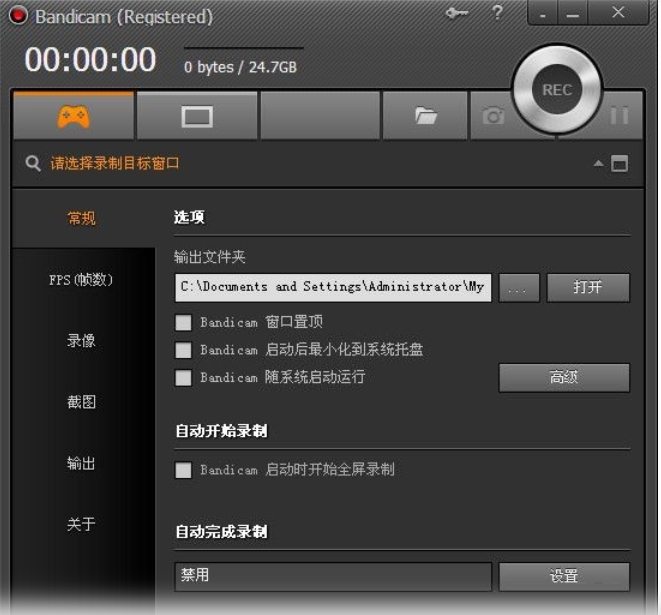Open registration key icon in title bar
661x615 pixels.
point(456,13)
